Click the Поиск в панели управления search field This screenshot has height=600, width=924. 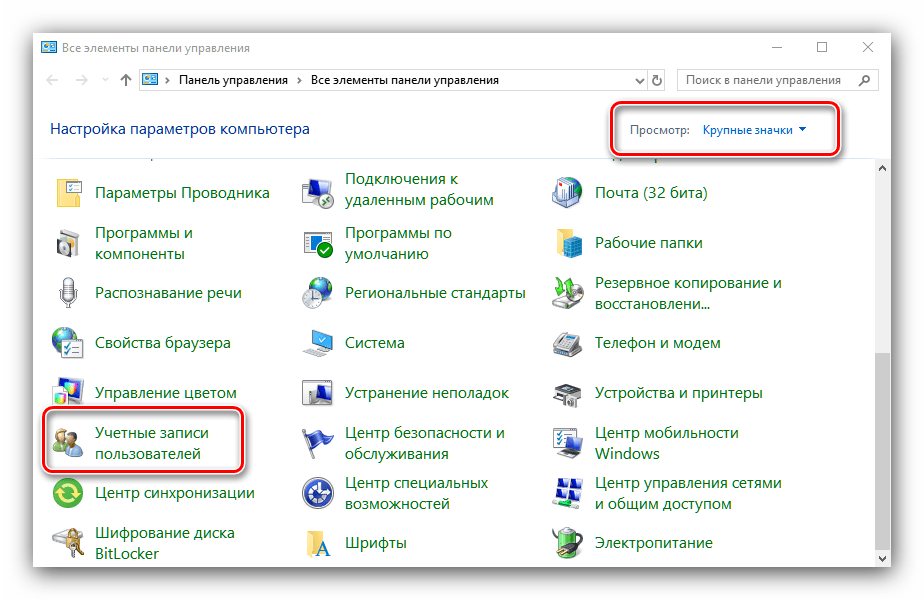(765, 80)
